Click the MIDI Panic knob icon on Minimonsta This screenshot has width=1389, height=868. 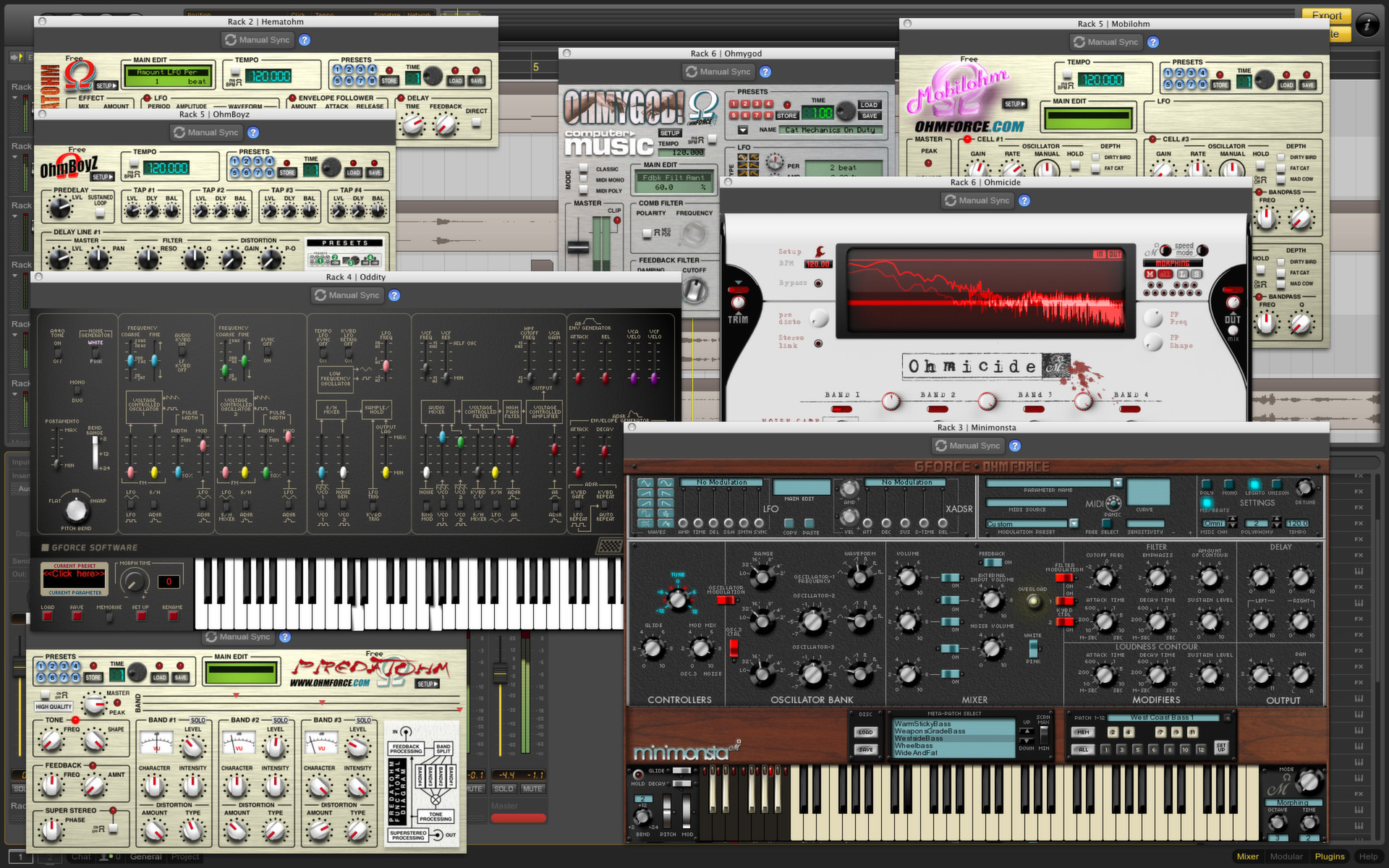click(1113, 503)
